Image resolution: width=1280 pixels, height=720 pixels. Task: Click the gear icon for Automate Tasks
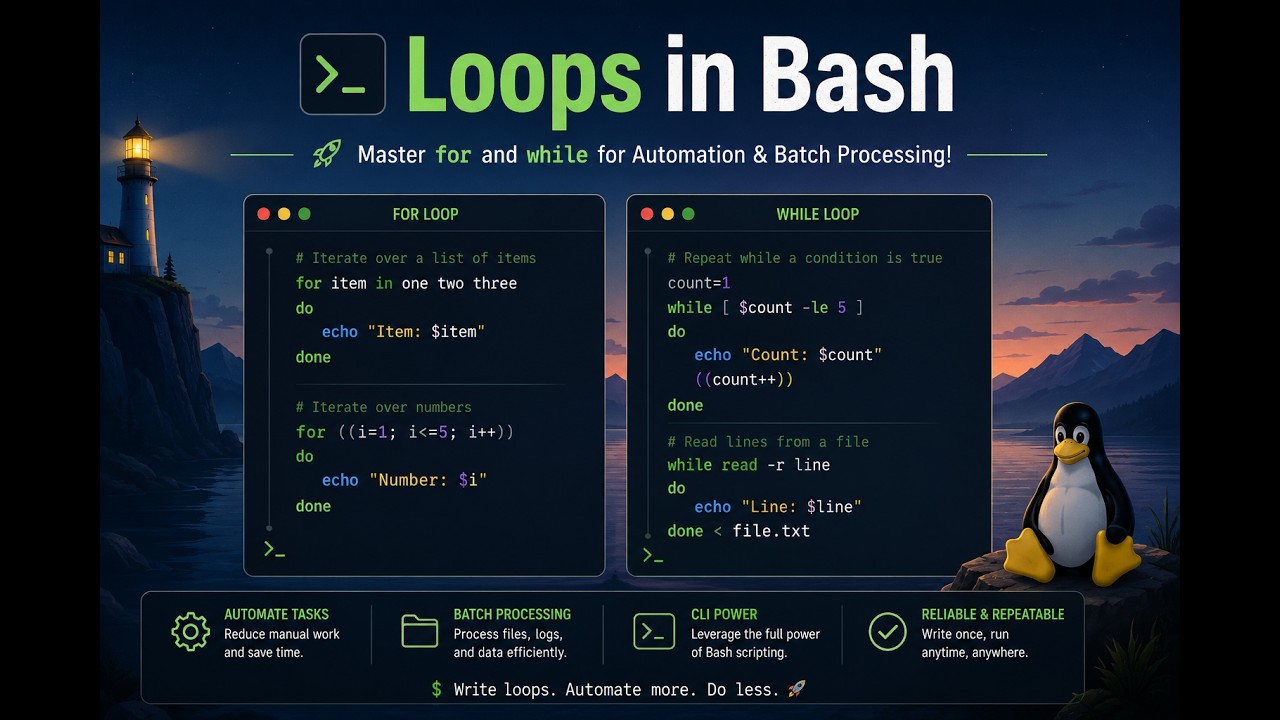(190, 632)
